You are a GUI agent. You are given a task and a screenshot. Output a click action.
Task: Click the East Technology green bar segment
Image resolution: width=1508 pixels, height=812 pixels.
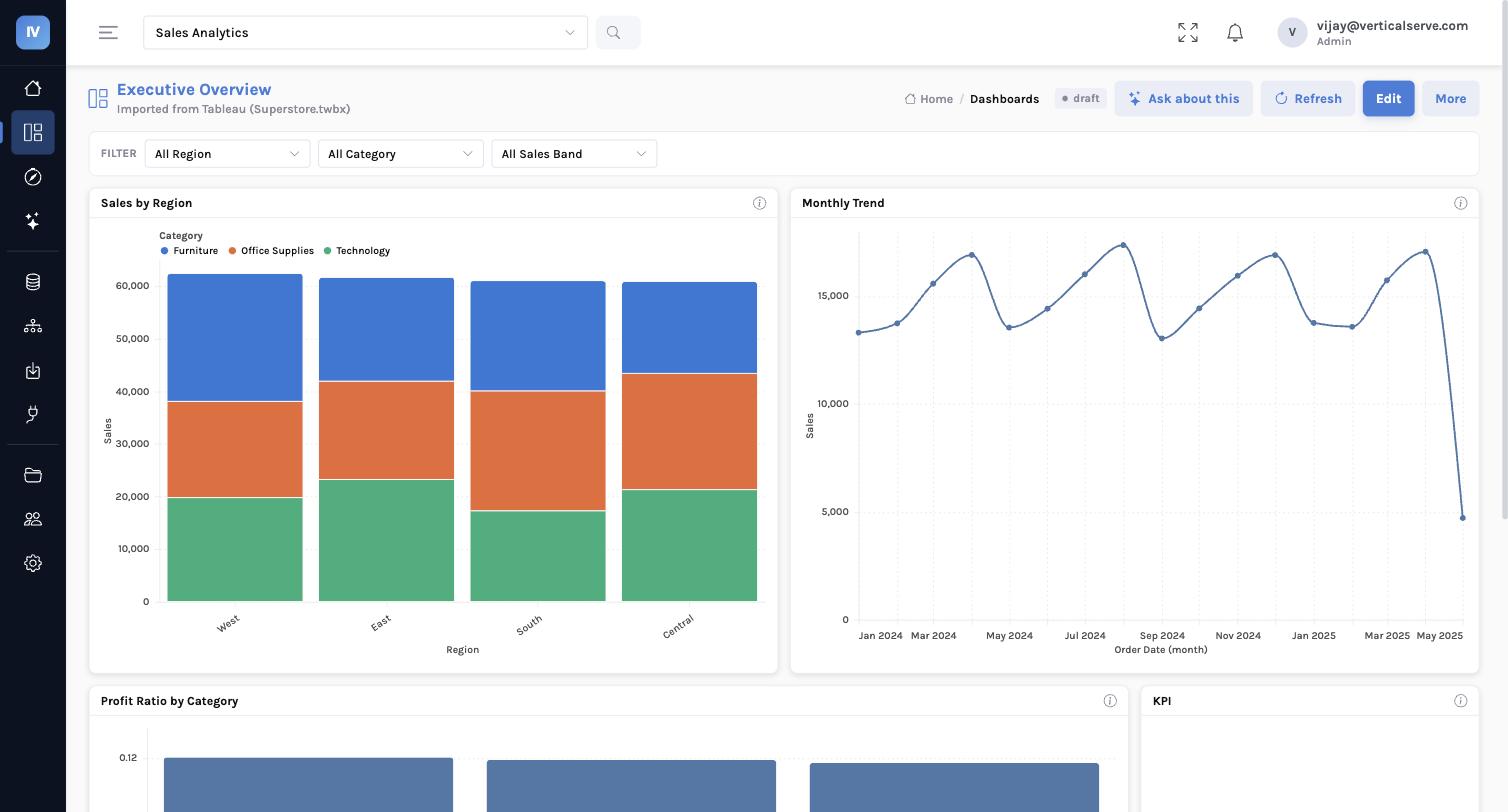point(386,540)
